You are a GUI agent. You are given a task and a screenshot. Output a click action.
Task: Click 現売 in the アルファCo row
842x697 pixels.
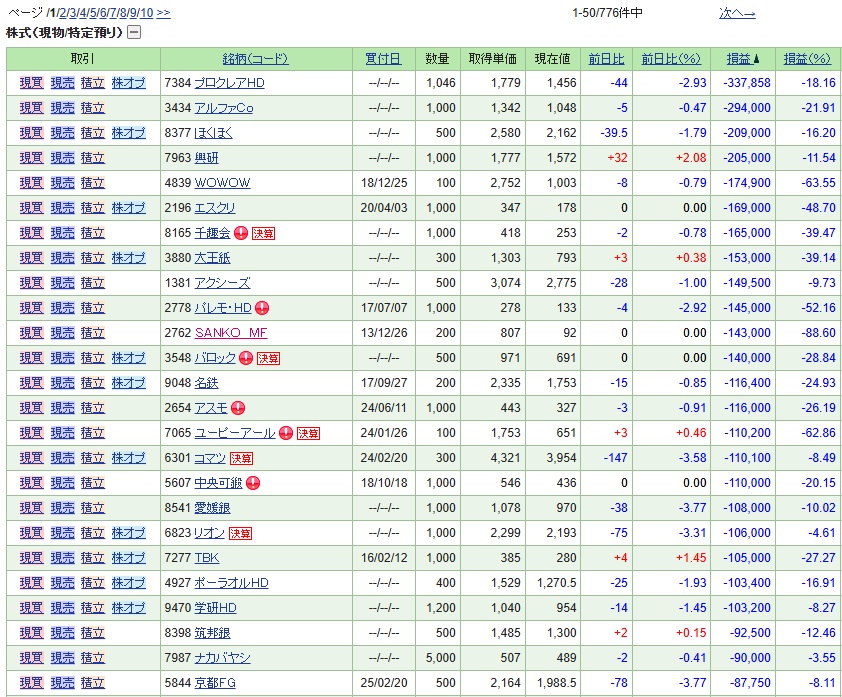pos(62,108)
